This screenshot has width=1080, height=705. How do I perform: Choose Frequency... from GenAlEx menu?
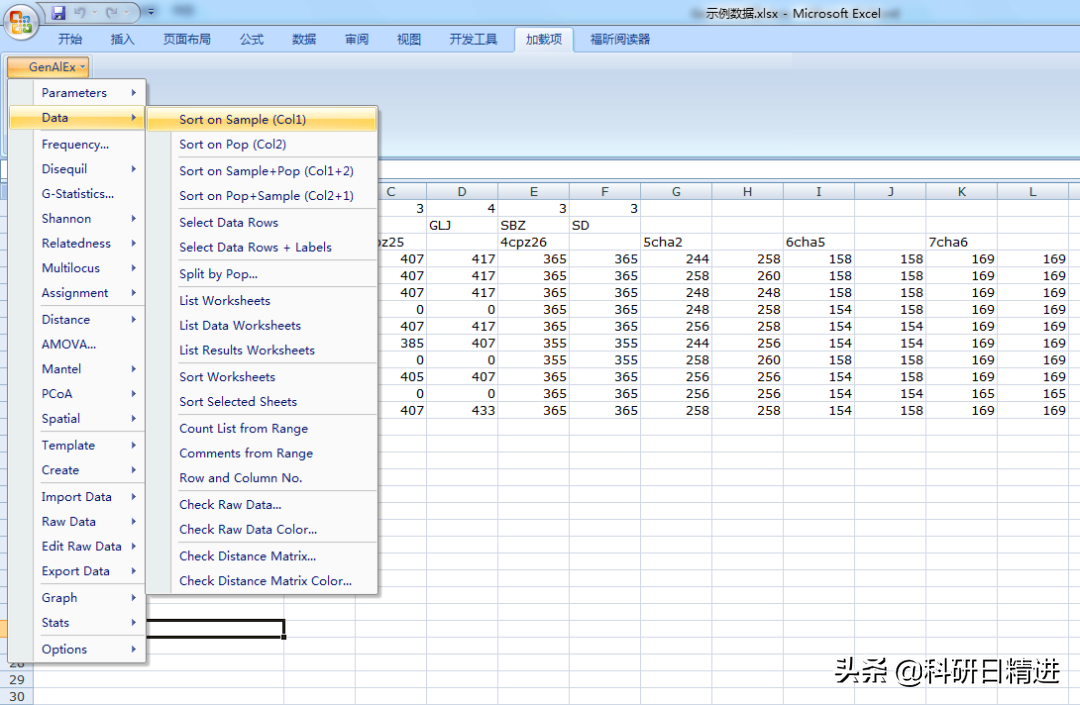tap(77, 144)
